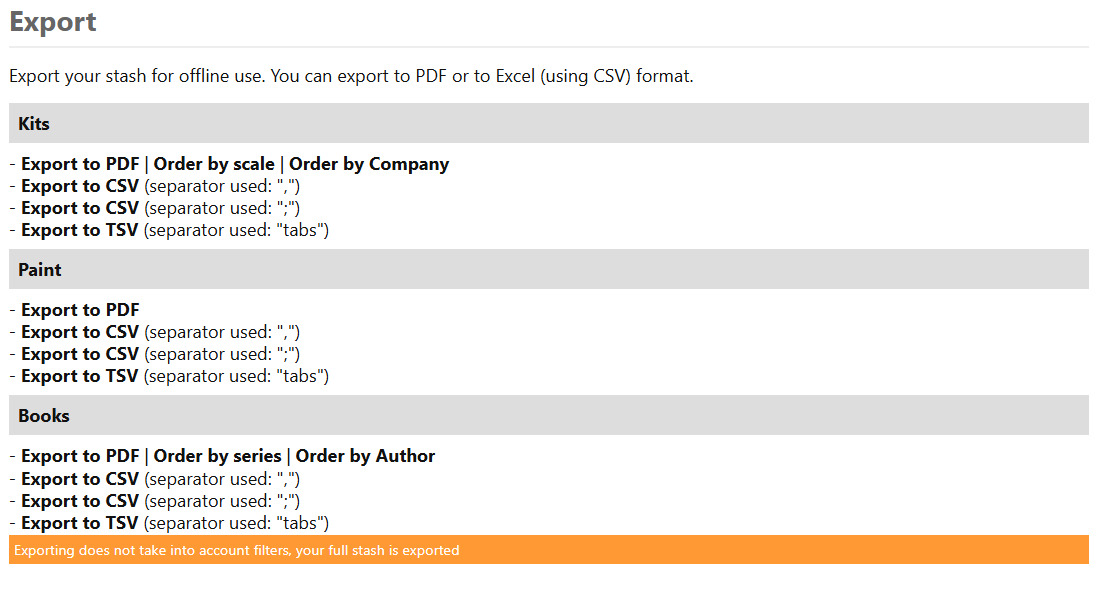The image size is (1106, 589).
Task: Click the orange export filters notice
Action: [549, 549]
